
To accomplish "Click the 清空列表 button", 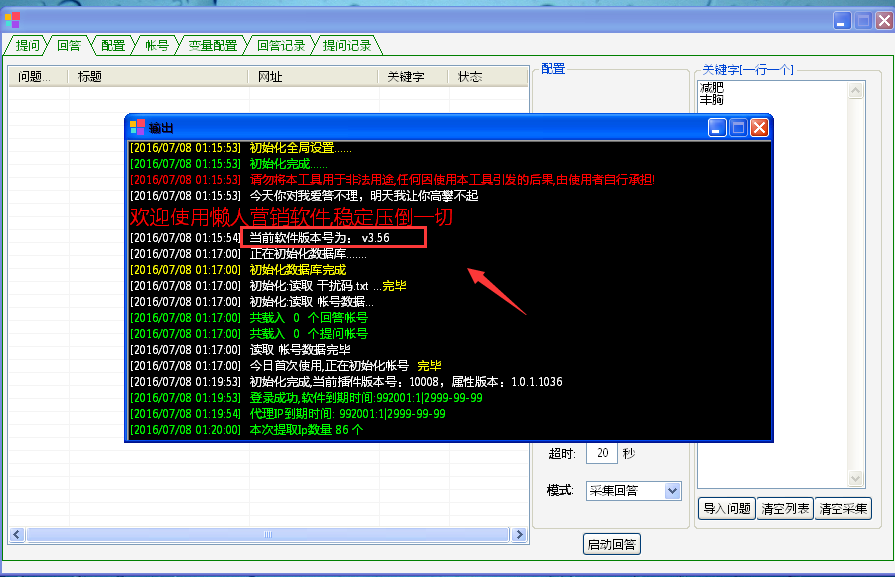I will tap(785, 508).
